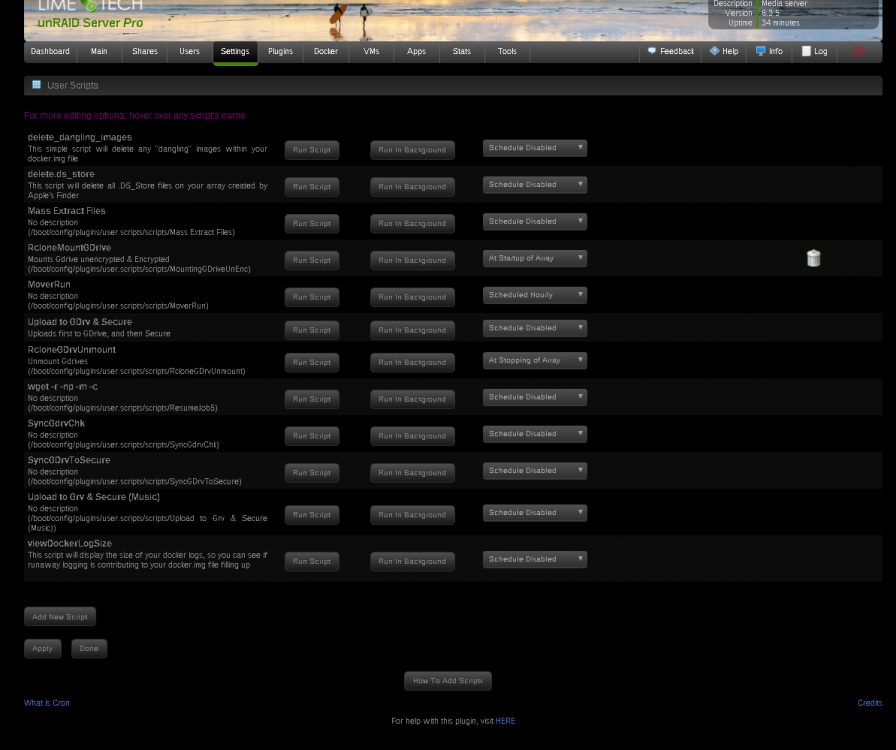This screenshot has width=896, height=750.
Task: Open schedule dropdown for Upload to Grv & Secure (Music)
Action: (535, 513)
